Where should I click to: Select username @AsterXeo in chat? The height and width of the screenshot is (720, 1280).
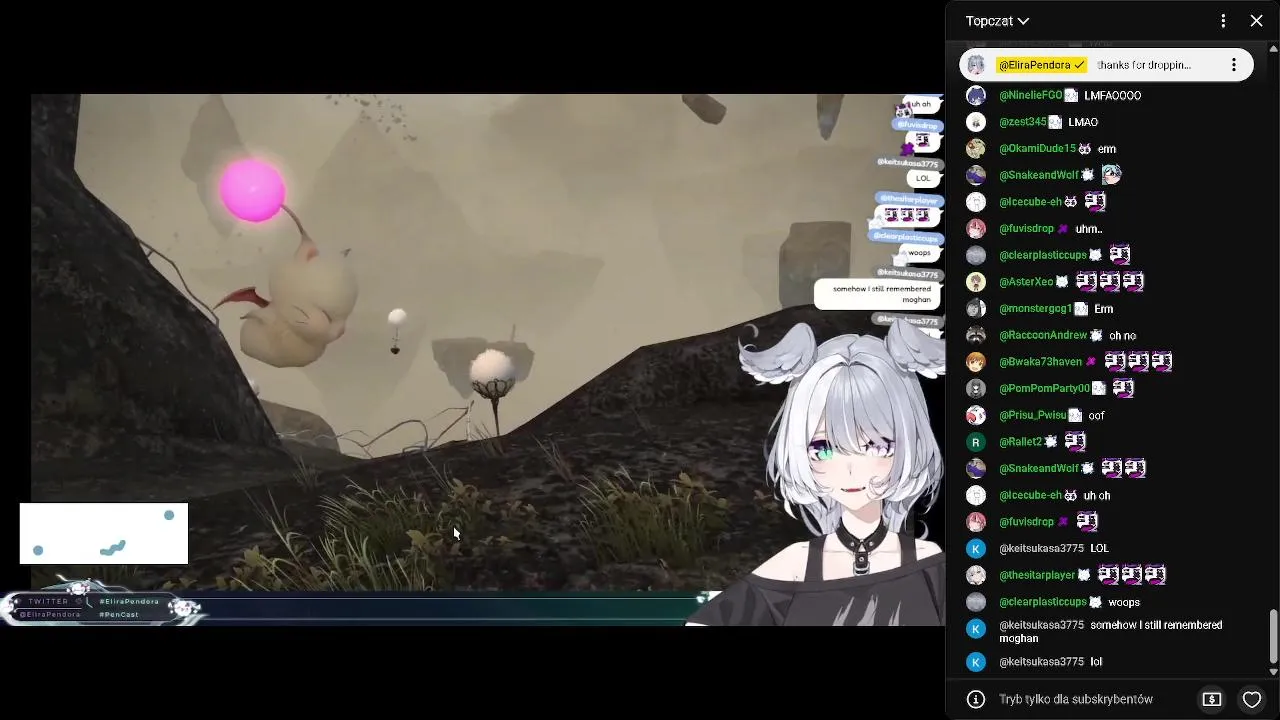[1026, 282]
